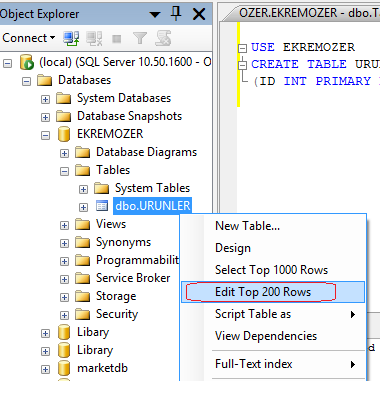Viewport: 380px width, 405px height.
Task: Click the Disconnect server icon
Action: click(94, 38)
